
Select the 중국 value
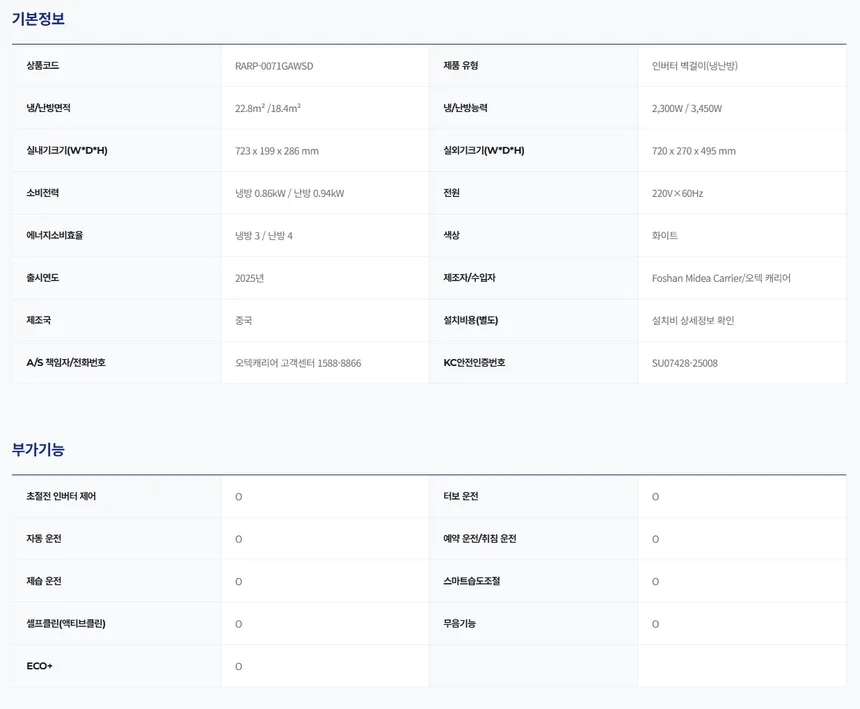244,320
